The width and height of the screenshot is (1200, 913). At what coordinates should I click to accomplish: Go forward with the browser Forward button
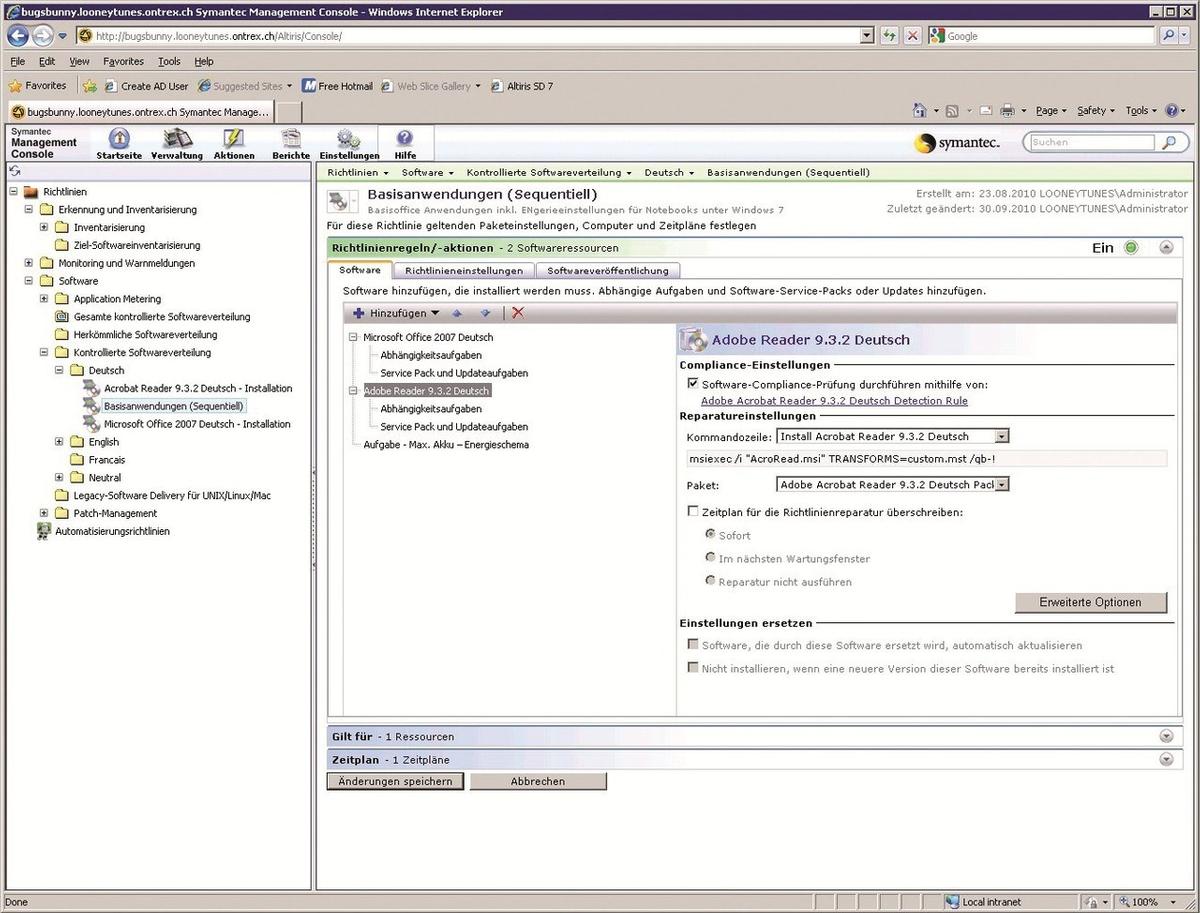[42, 36]
